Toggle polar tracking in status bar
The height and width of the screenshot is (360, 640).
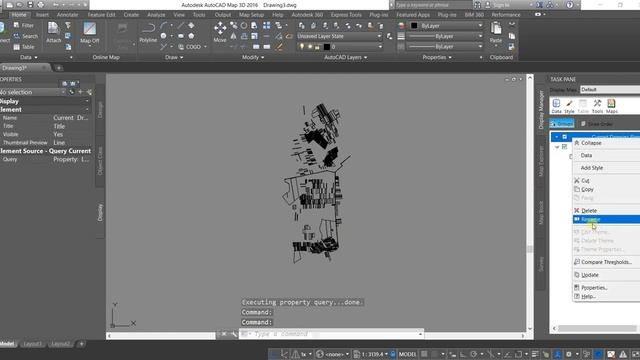(x=473, y=354)
